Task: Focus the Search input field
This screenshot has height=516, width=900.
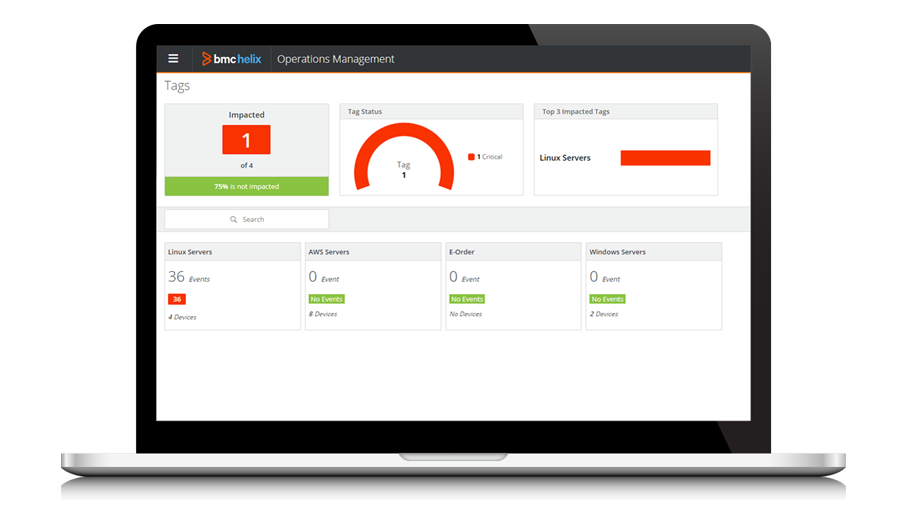Action: (247, 219)
